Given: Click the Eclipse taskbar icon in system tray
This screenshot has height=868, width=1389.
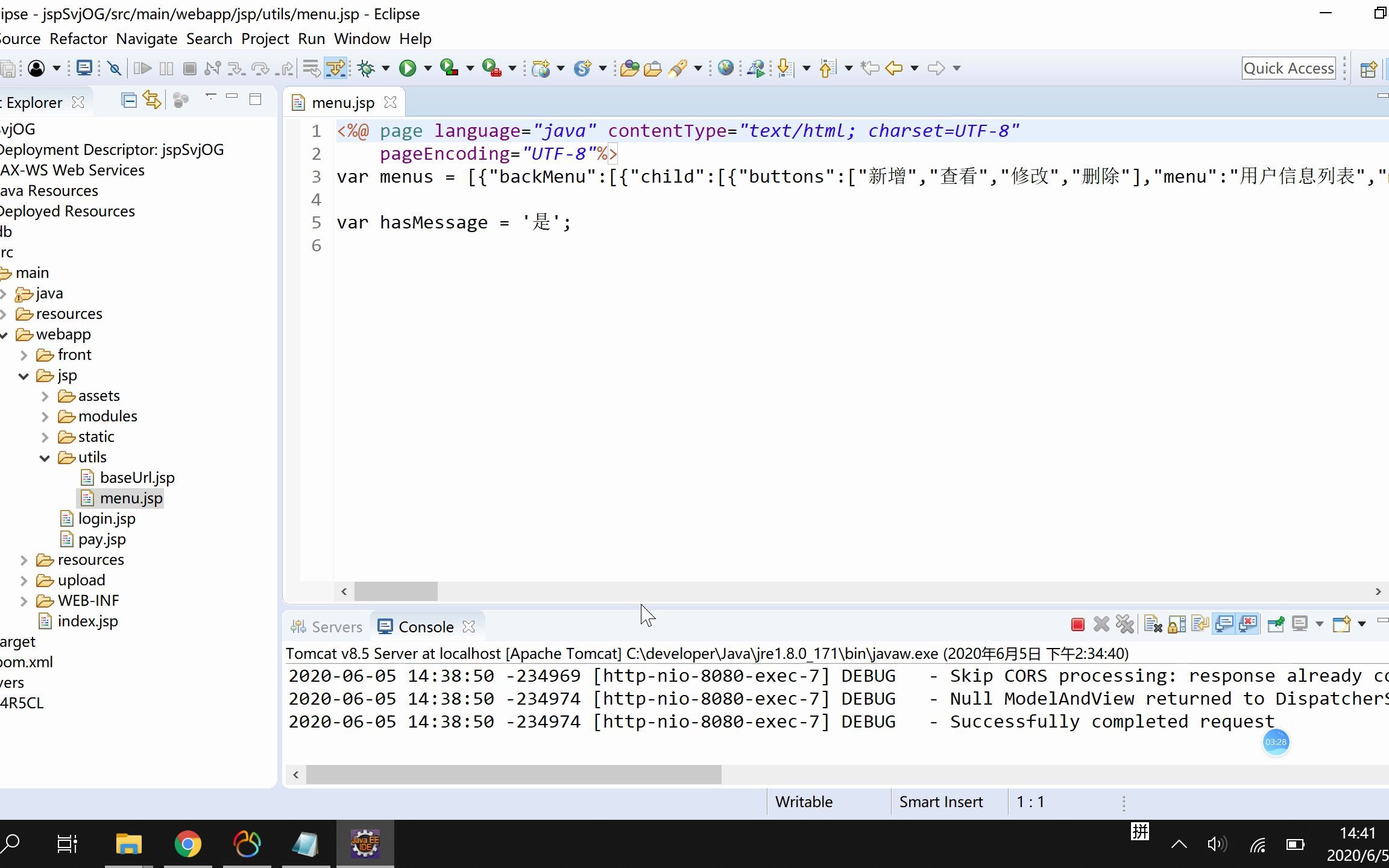Looking at the screenshot, I should coord(364,843).
